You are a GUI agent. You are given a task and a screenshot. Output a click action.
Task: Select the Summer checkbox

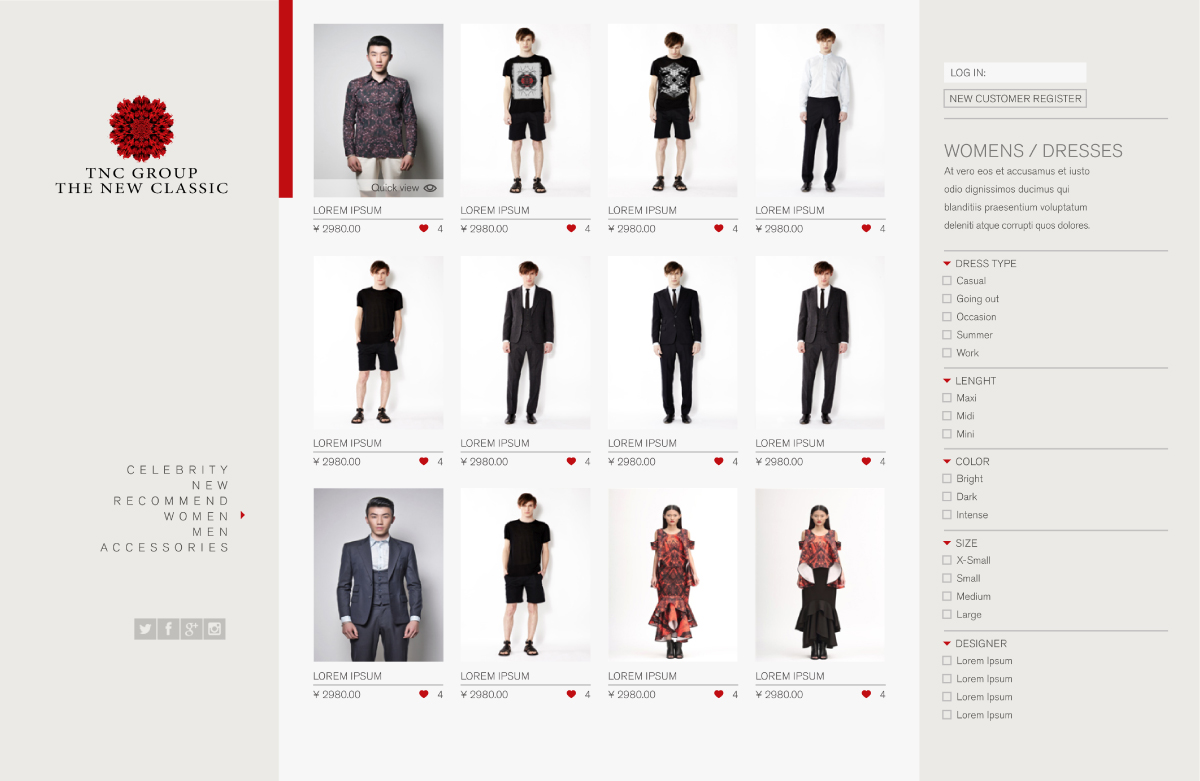tap(947, 335)
